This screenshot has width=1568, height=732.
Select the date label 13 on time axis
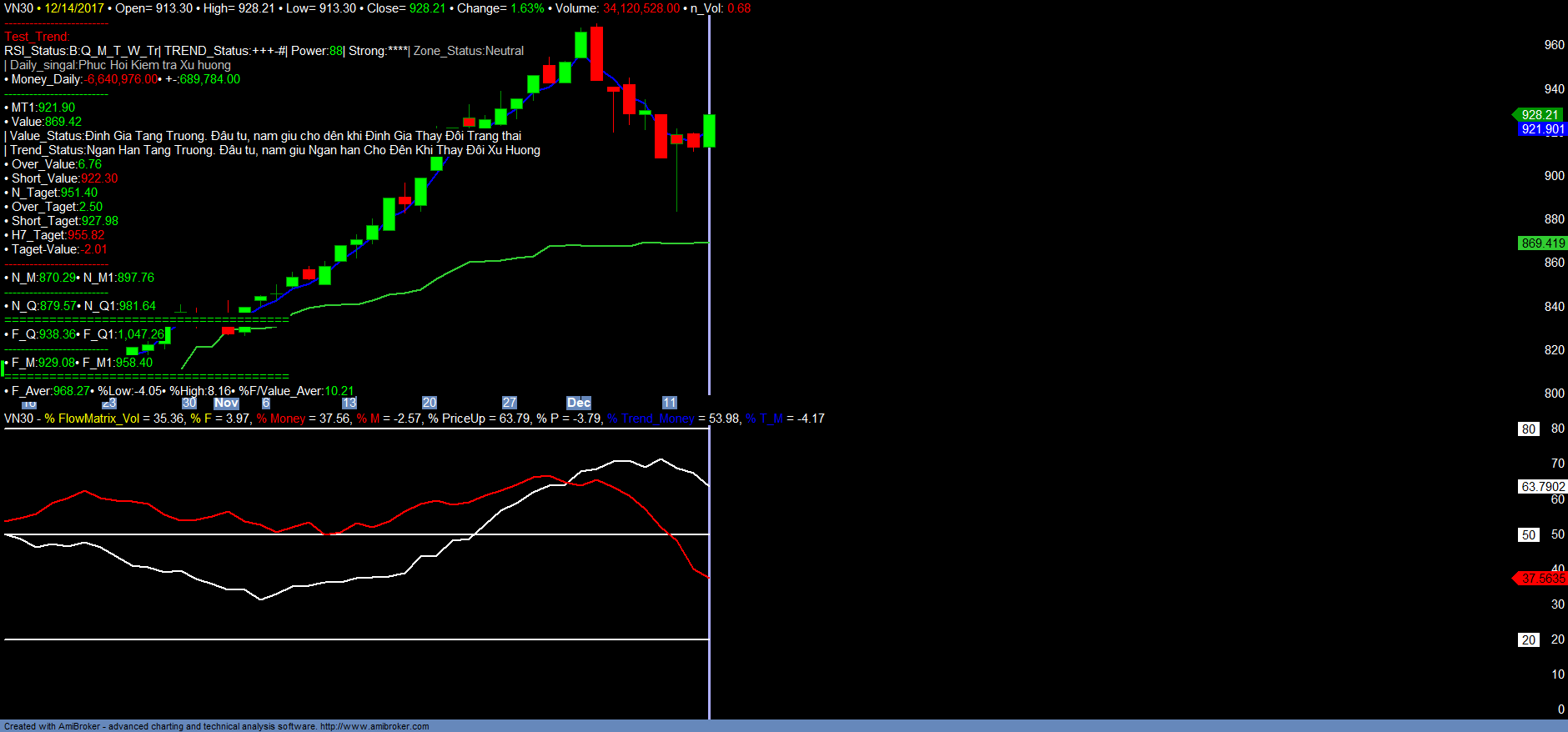pos(349,403)
